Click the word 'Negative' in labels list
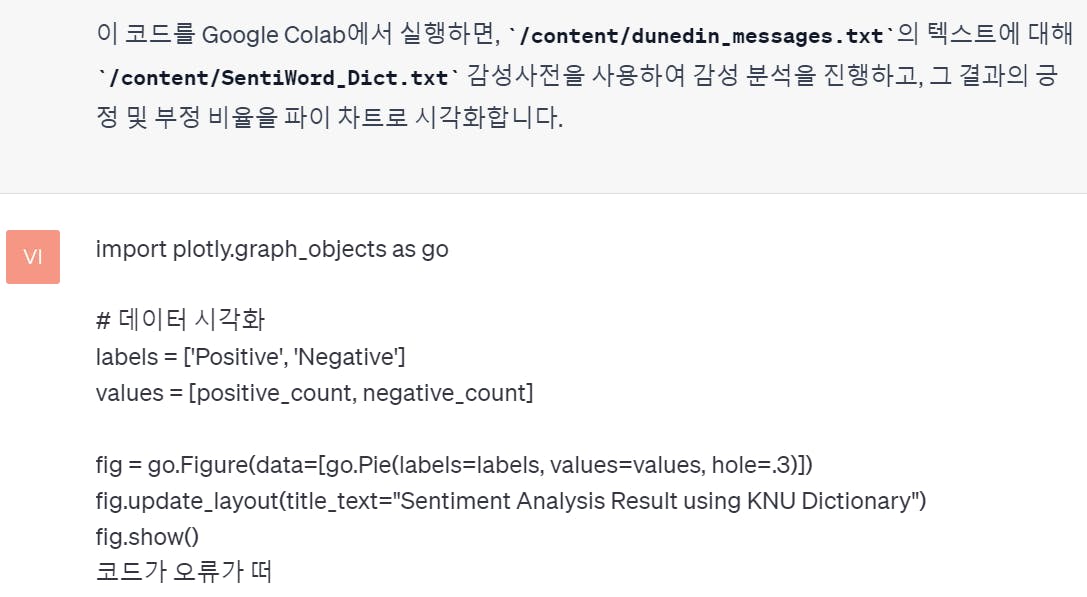Screen dimensions: 1087x597 pos(346,356)
